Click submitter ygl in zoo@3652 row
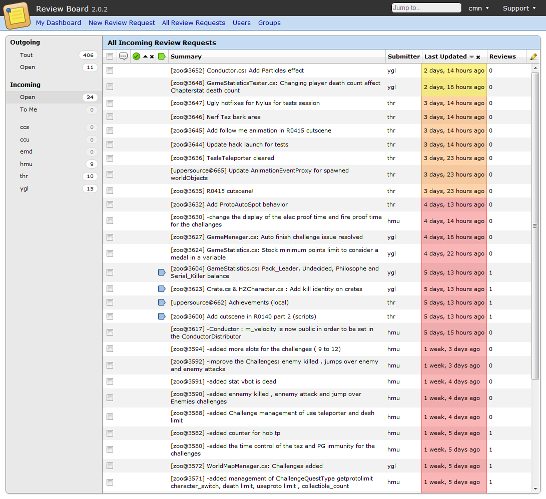Image resolution: width=546 pixels, height=499 pixels. (391, 71)
